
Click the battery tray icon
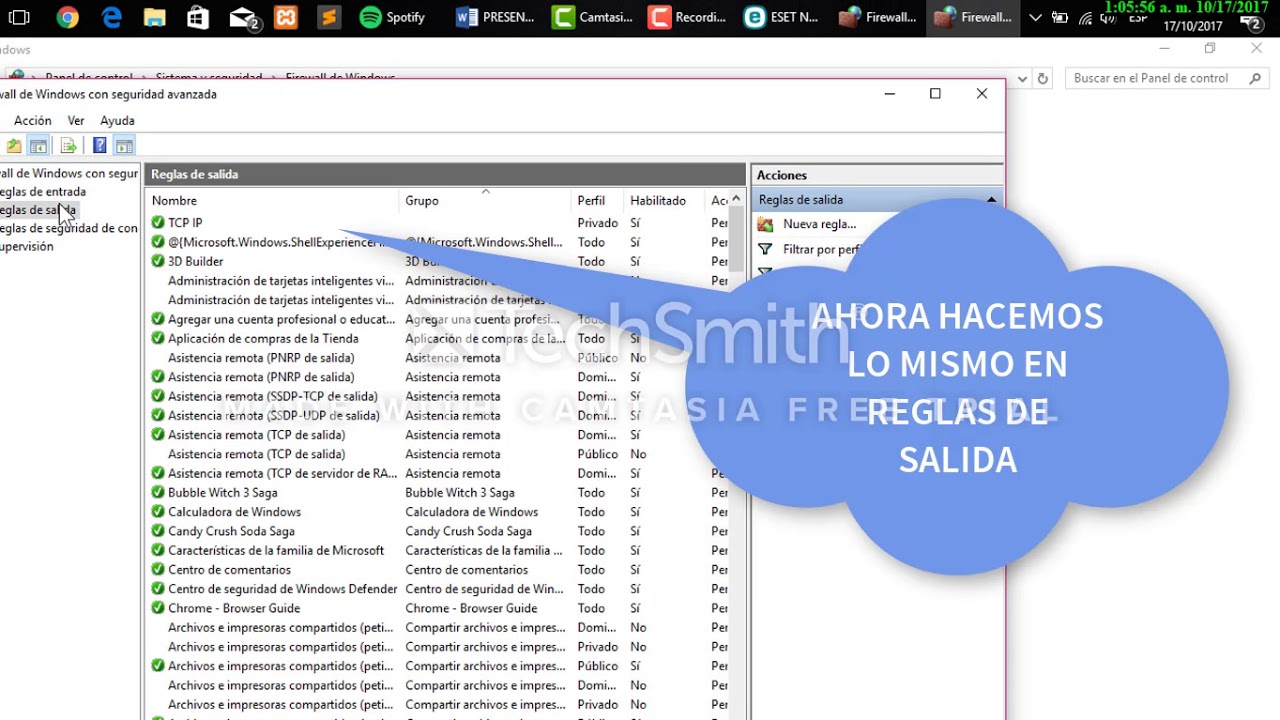pos(1060,17)
